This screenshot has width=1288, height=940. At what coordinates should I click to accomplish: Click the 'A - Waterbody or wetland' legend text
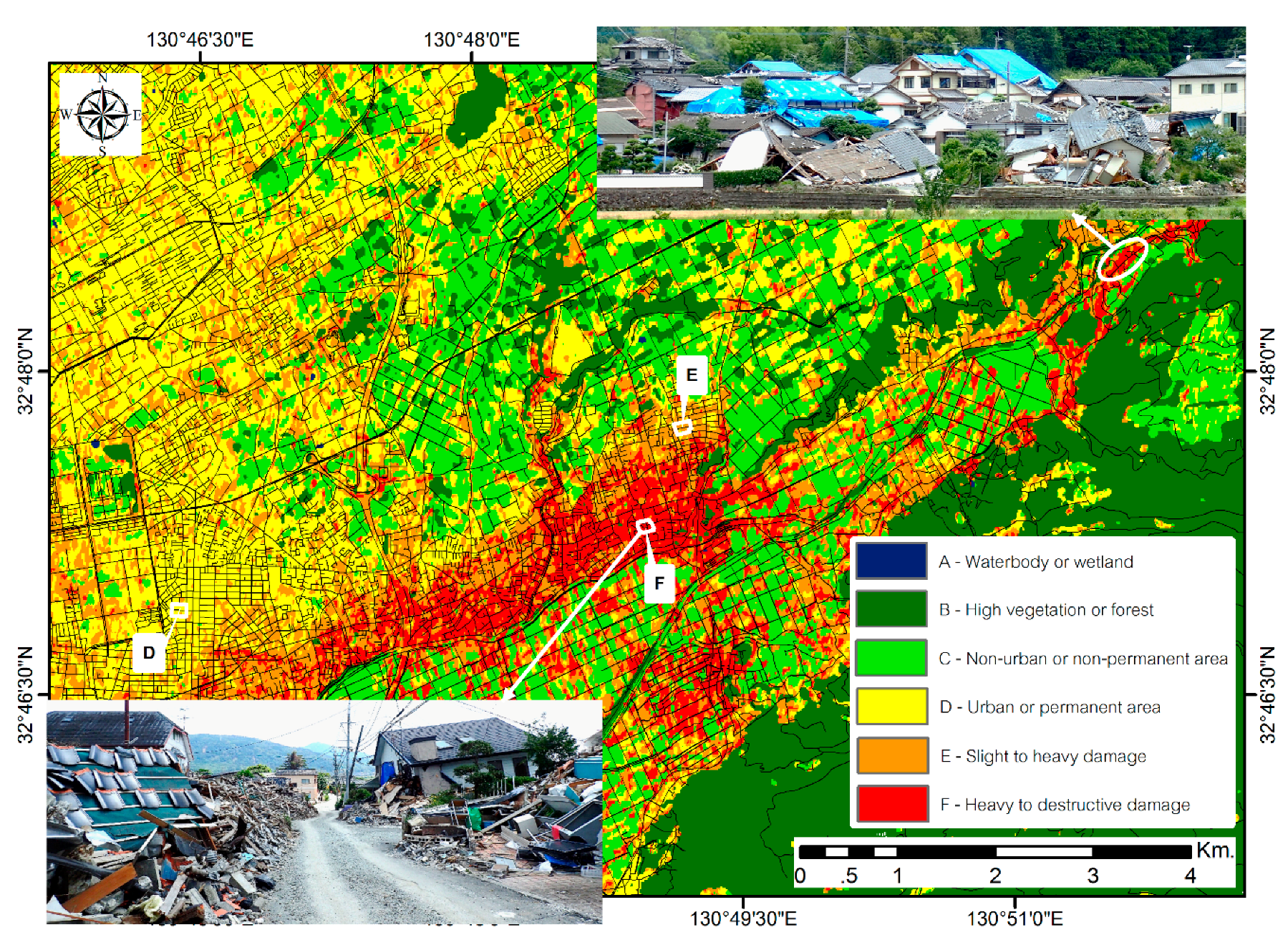coord(1035,562)
